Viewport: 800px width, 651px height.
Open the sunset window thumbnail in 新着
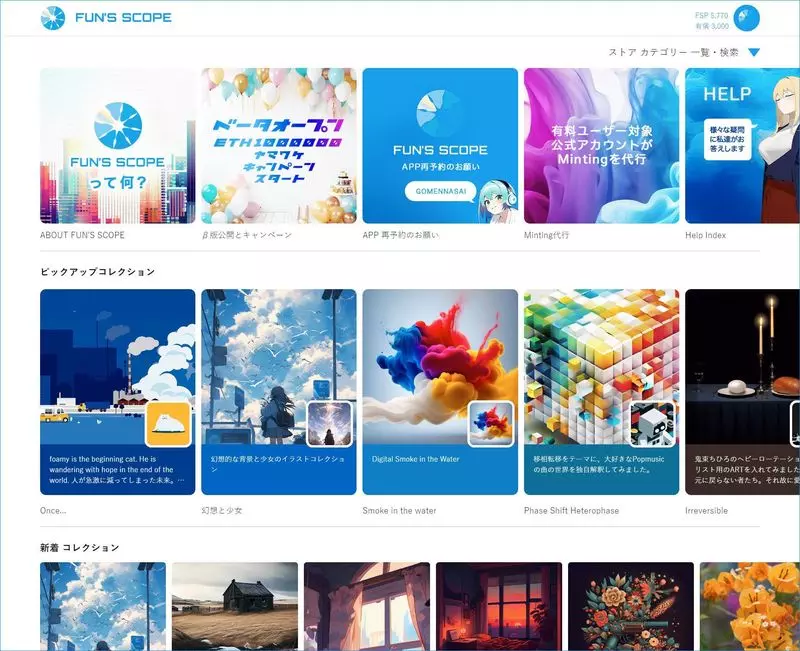coord(499,606)
